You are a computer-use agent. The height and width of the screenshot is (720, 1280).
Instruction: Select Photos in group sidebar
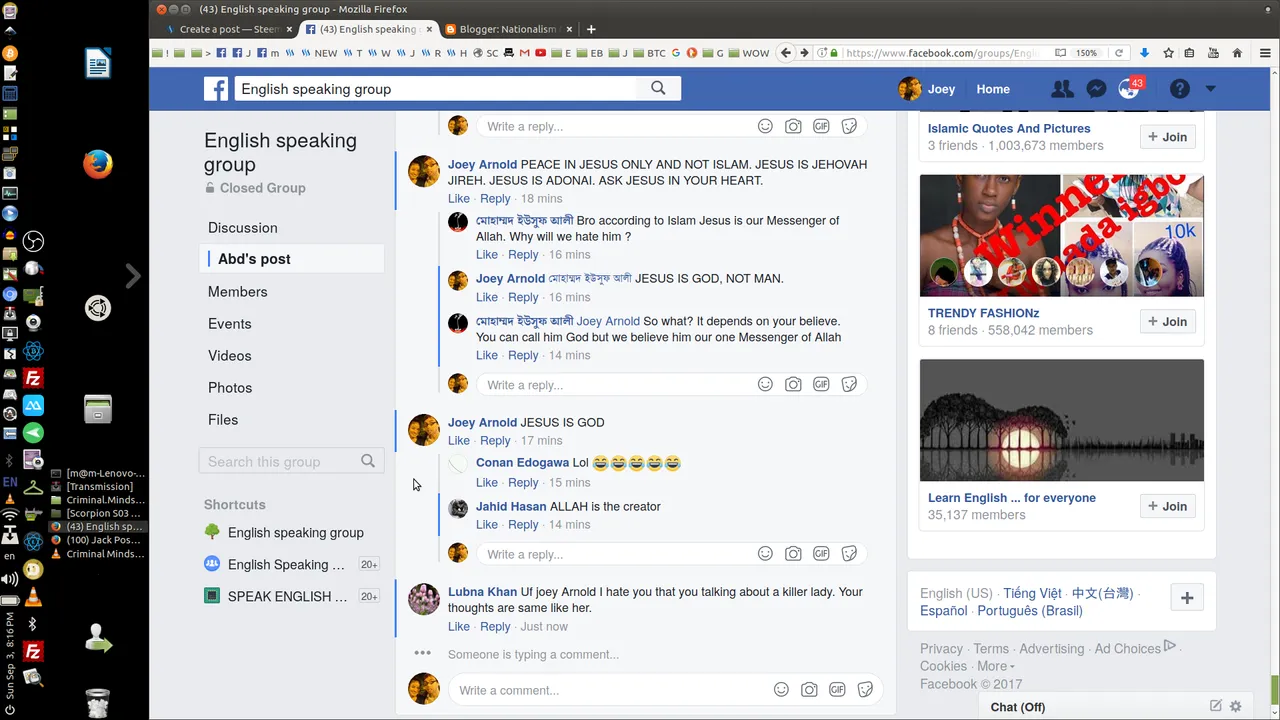click(x=230, y=388)
